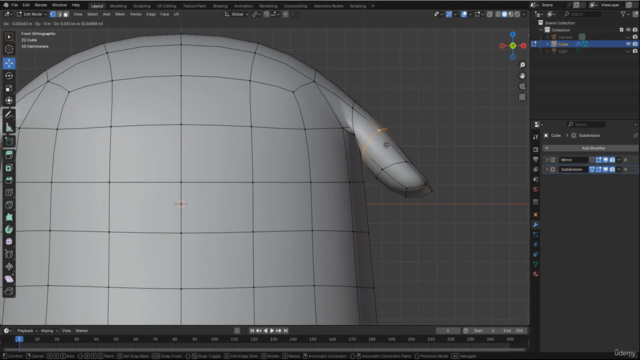Open Render properties tab
The width and height of the screenshot is (640, 360).
pos(536,149)
